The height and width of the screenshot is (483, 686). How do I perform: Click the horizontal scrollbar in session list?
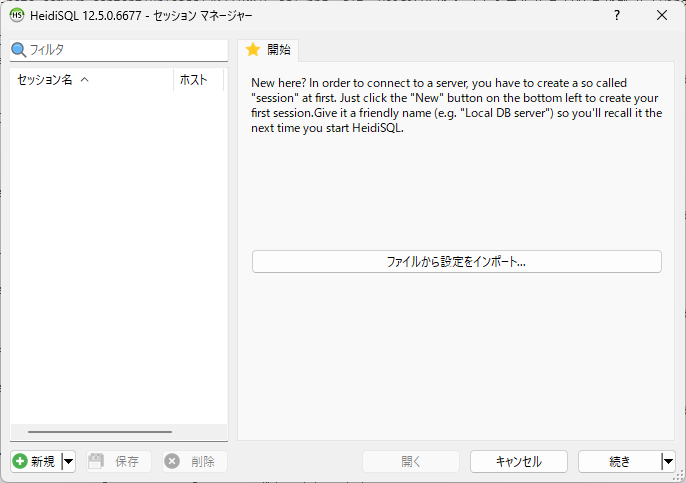click(100, 432)
